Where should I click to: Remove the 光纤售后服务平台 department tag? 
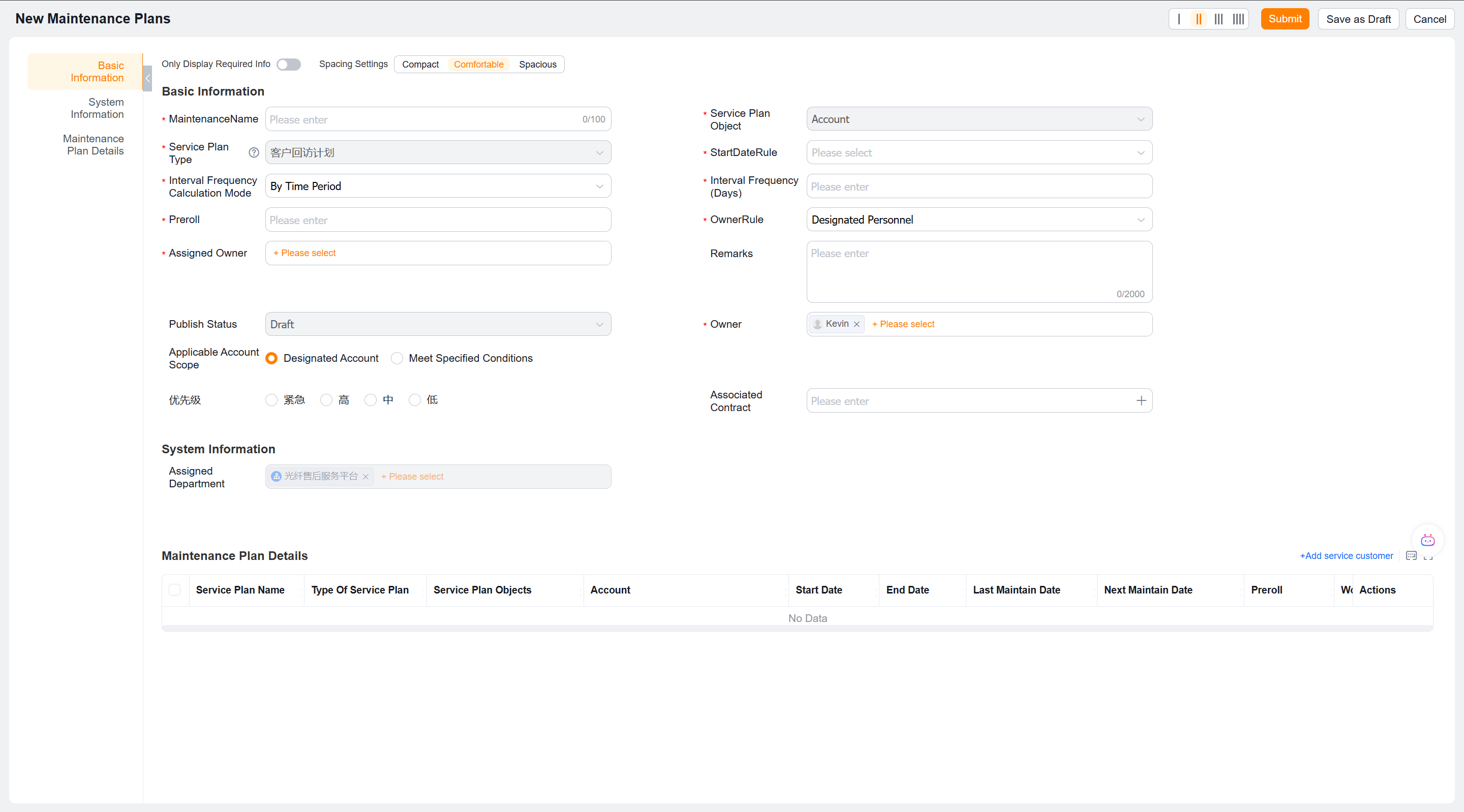click(365, 477)
